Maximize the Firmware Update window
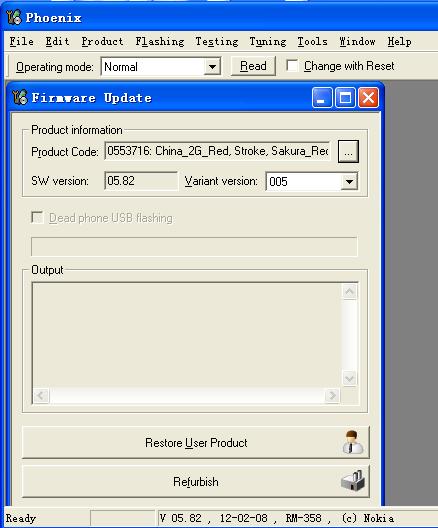 (345, 98)
